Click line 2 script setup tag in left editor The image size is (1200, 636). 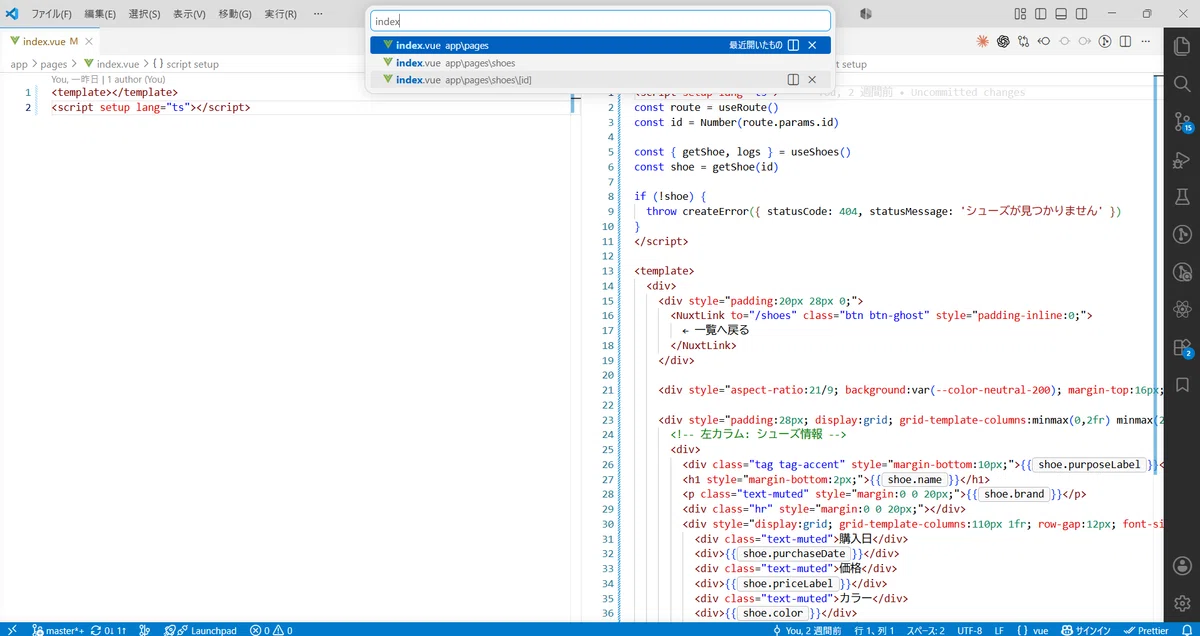point(150,107)
